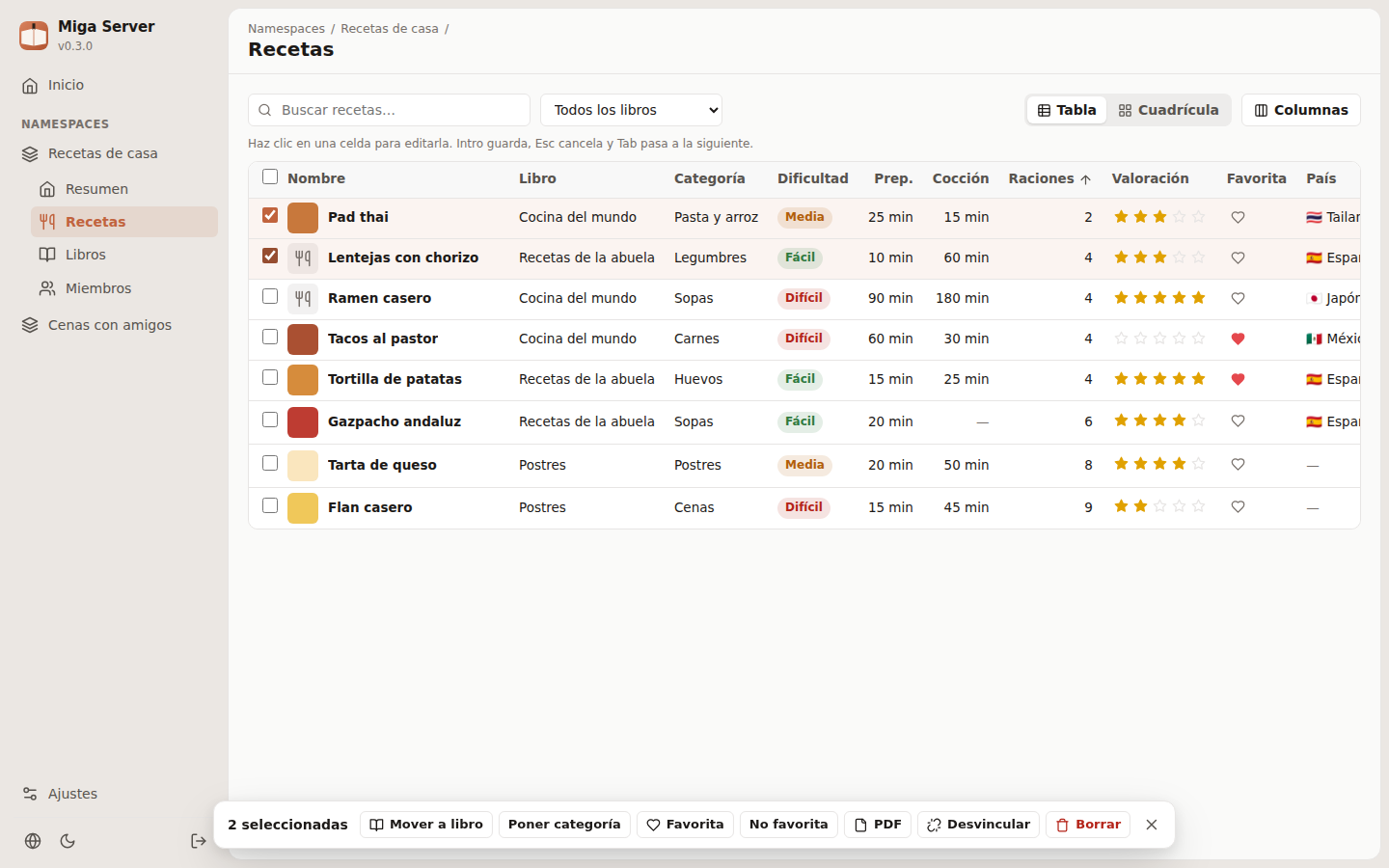Click the Gazpacho andaluz red swatch
Screen dimensions: 1389x868
coord(303,422)
